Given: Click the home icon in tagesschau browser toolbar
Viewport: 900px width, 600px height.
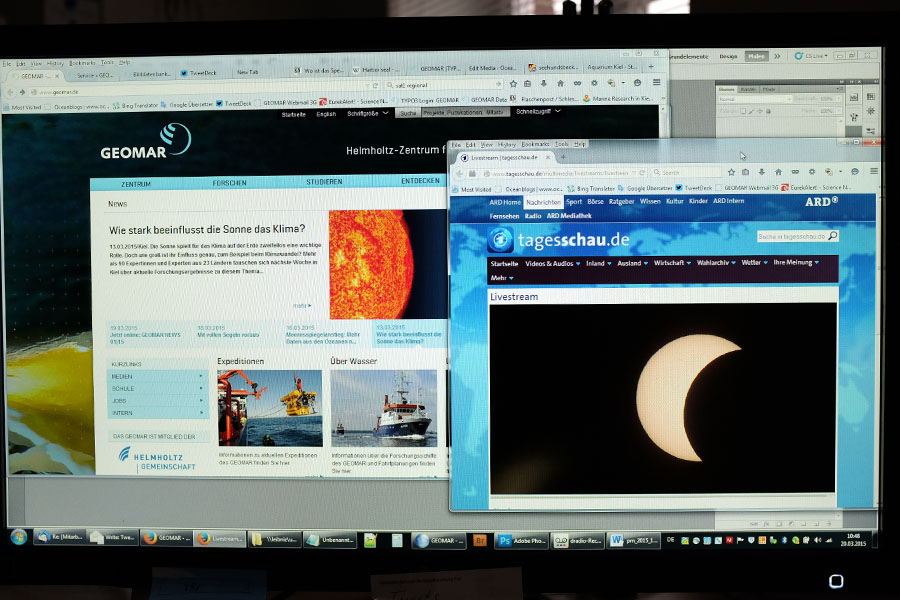Looking at the screenshot, I should tap(778, 172).
